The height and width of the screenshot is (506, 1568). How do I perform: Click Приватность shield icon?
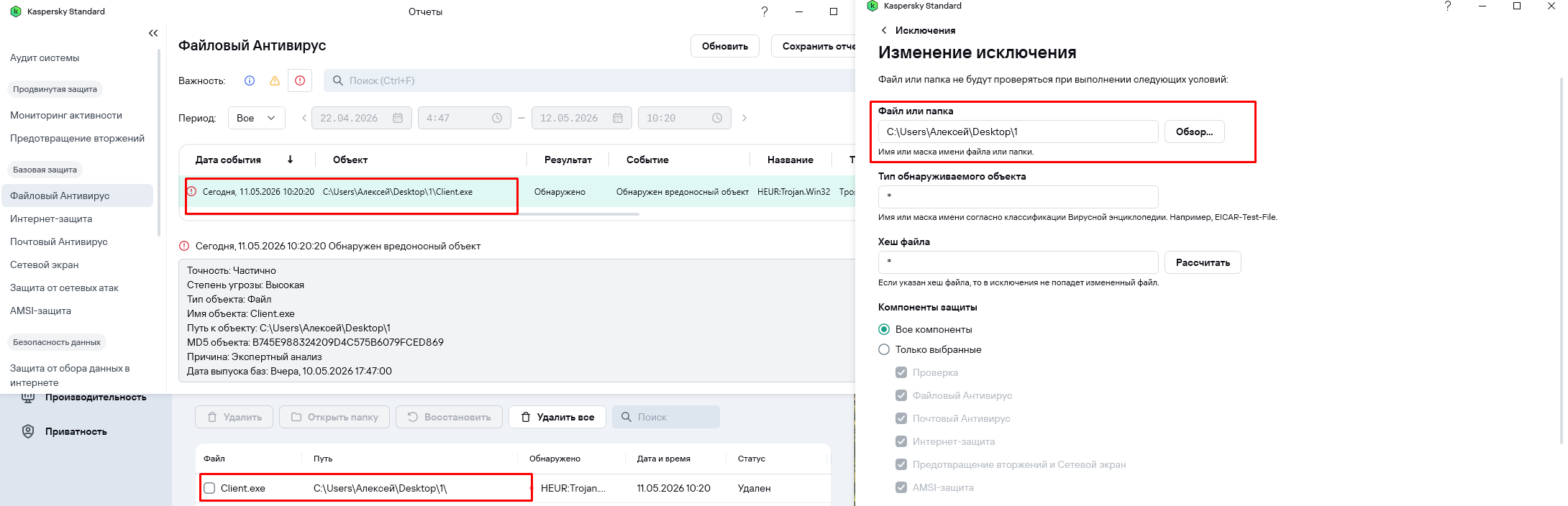tap(28, 431)
